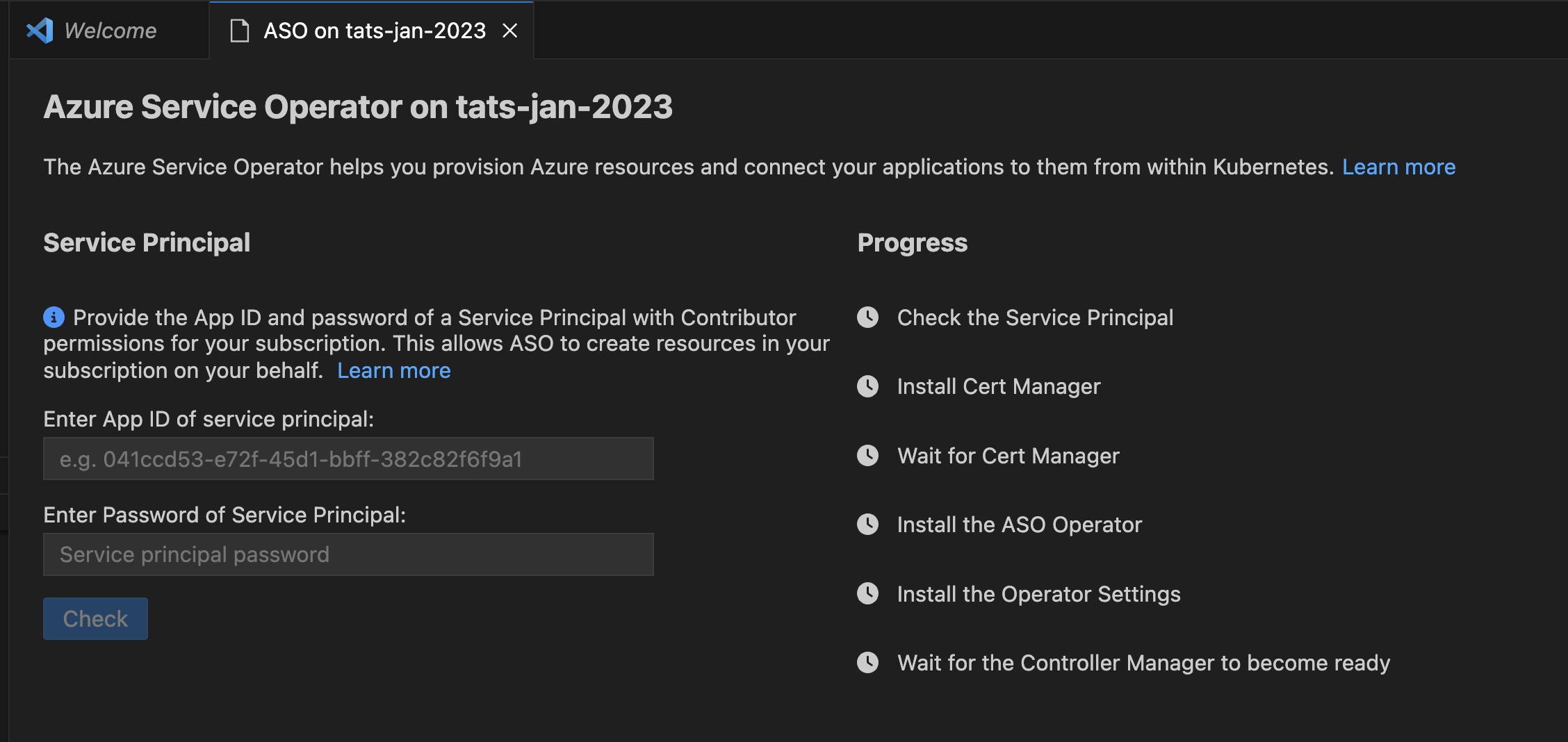Click clock icon beside Wait for Controller Manager

point(867,663)
